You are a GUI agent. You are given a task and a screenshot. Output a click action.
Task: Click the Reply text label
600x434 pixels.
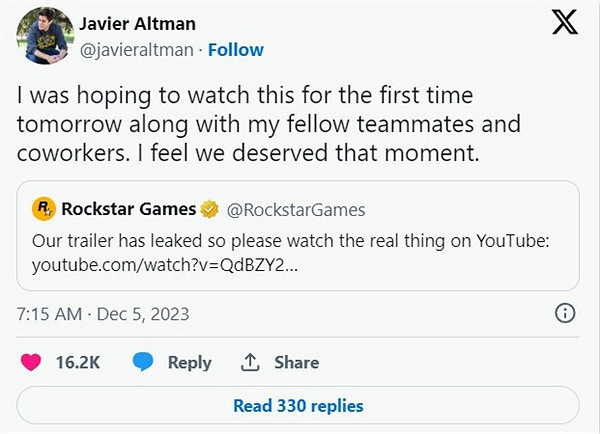[189, 362]
